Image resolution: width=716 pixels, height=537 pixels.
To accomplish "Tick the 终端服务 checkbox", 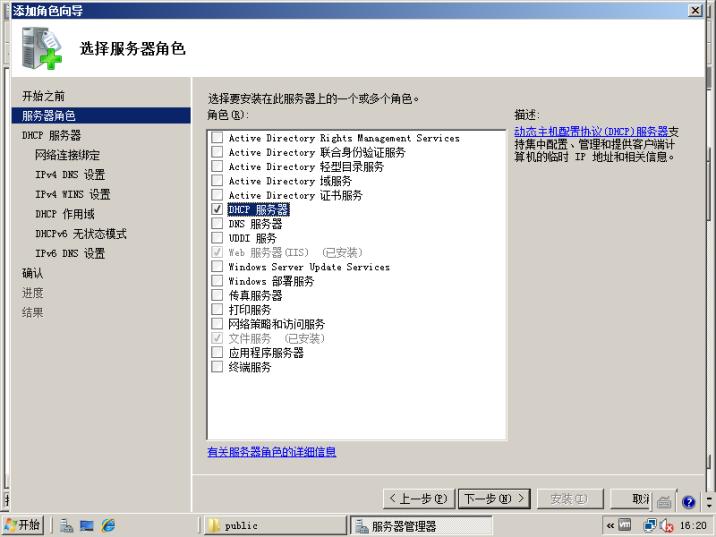I will [x=217, y=367].
